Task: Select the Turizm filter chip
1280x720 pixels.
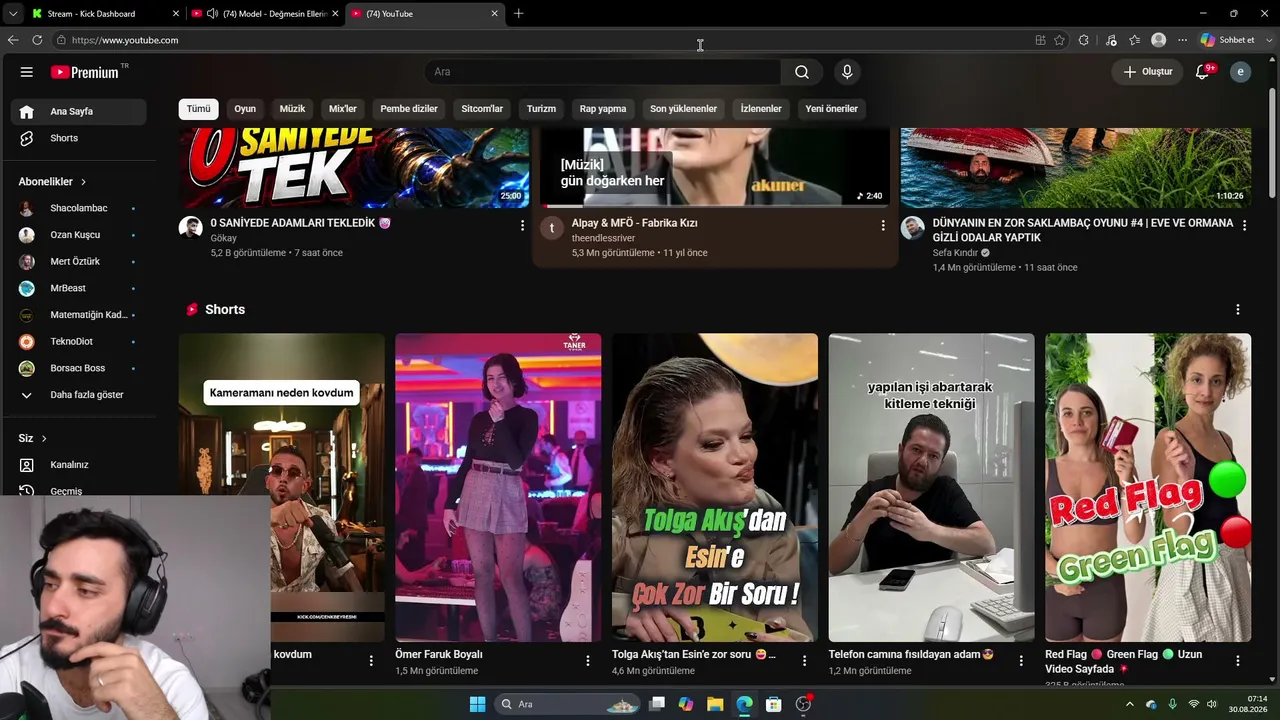Action: [x=541, y=109]
